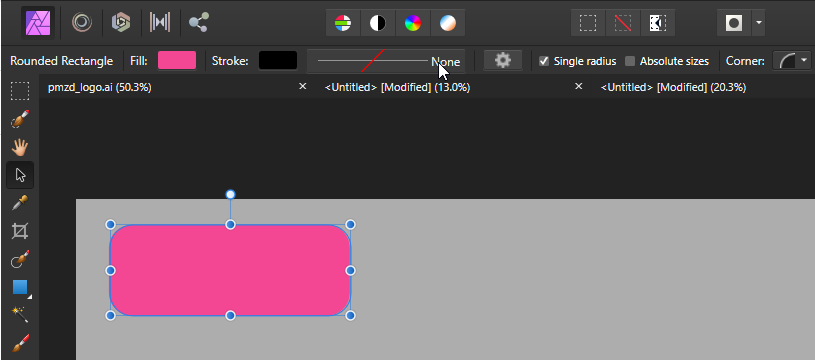
Task: Open the Export persona
Action: click(199, 22)
